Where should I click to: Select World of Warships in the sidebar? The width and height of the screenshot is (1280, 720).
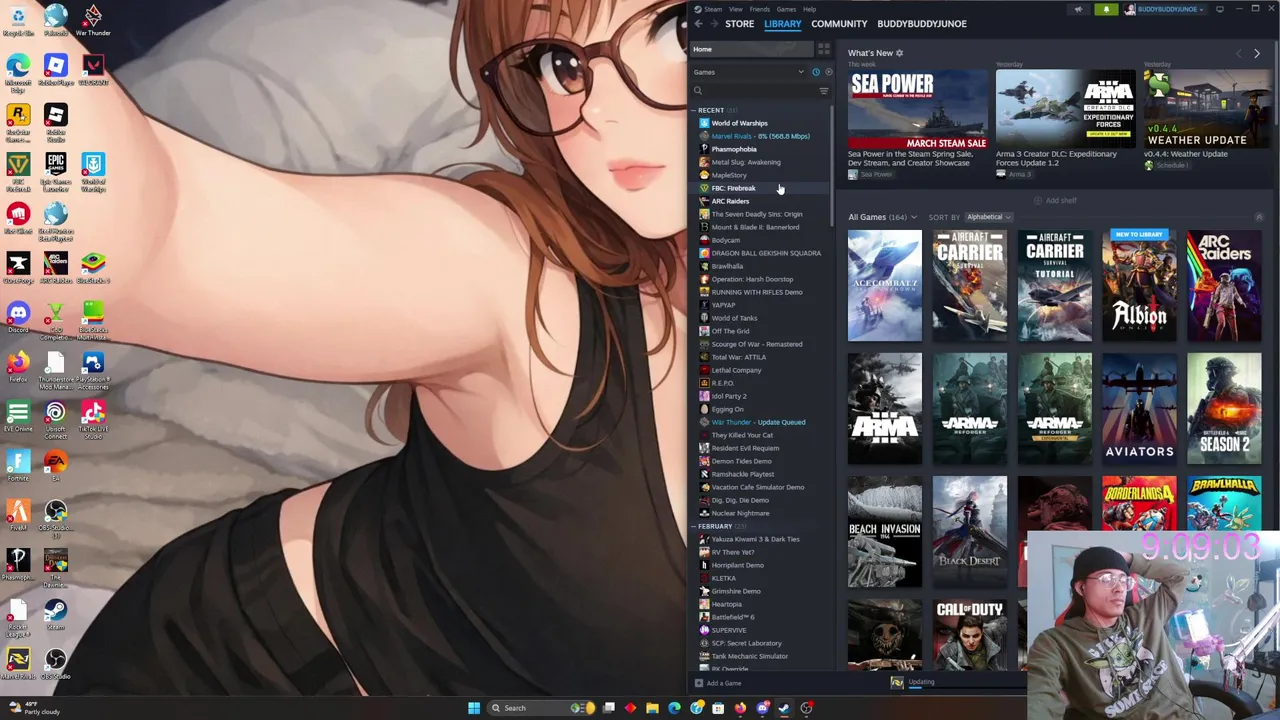740,123
